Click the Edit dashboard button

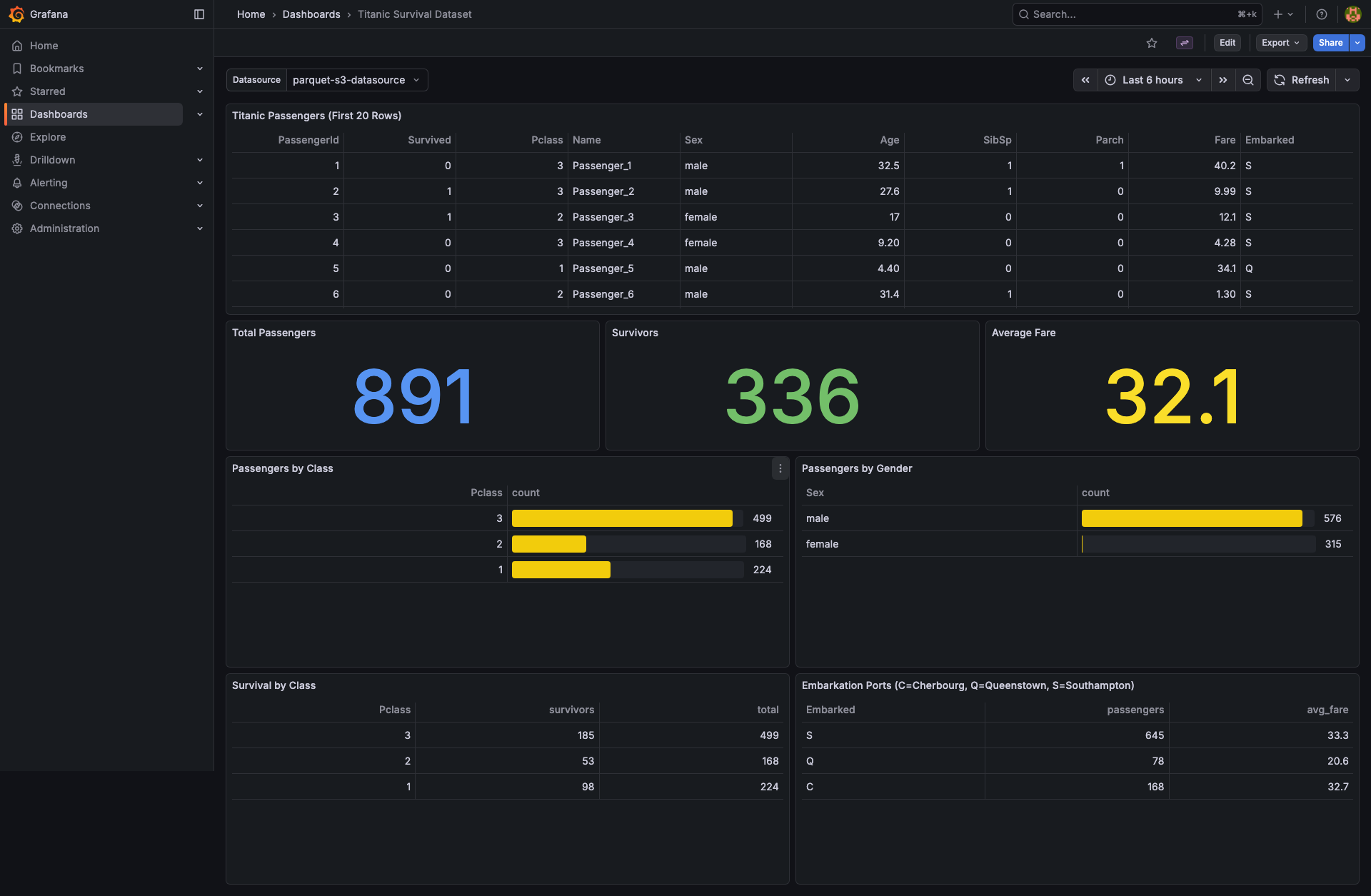point(1227,43)
